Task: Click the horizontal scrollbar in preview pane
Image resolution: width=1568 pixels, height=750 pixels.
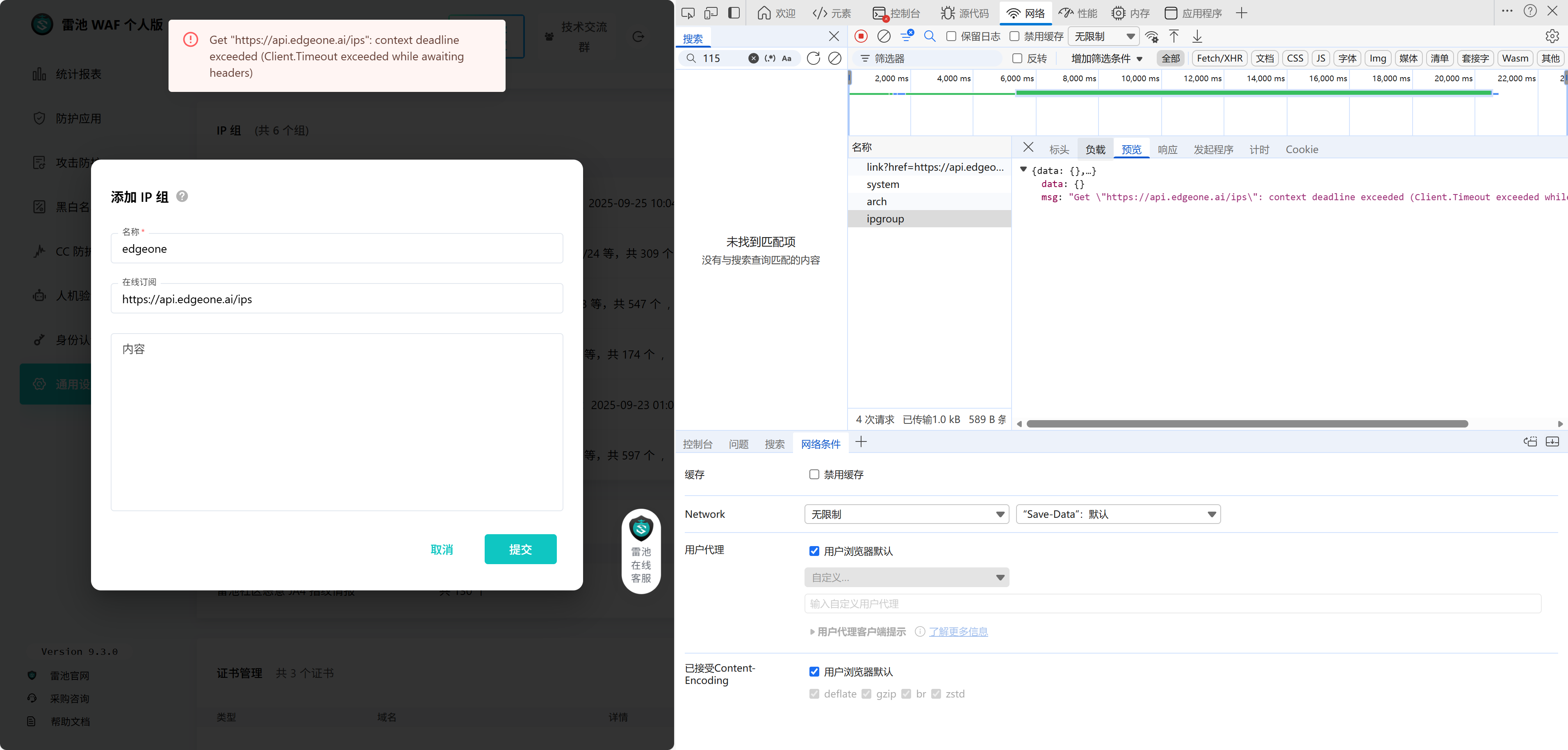Action: (1247, 424)
